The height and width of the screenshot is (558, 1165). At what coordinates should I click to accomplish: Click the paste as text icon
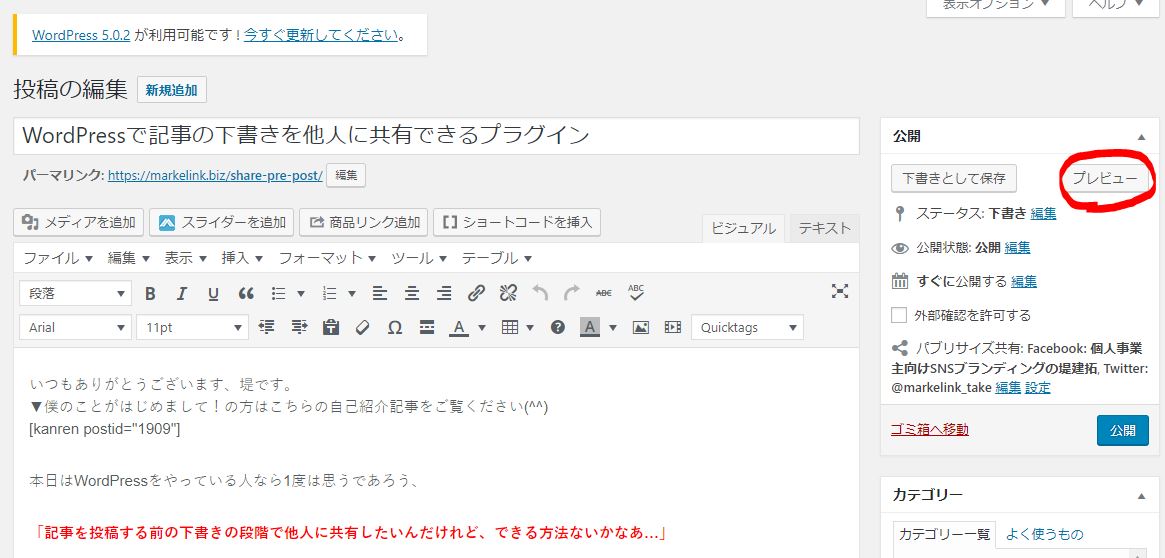pyautogui.click(x=331, y=327)
